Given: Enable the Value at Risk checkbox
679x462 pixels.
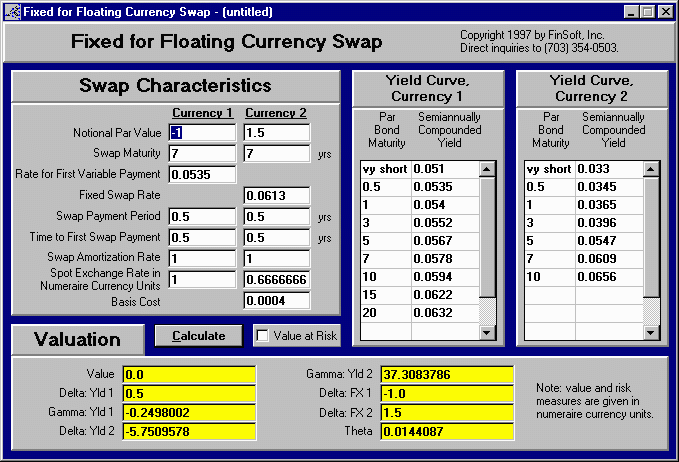Looking at the screenshot, I should [x=264, y=336].
